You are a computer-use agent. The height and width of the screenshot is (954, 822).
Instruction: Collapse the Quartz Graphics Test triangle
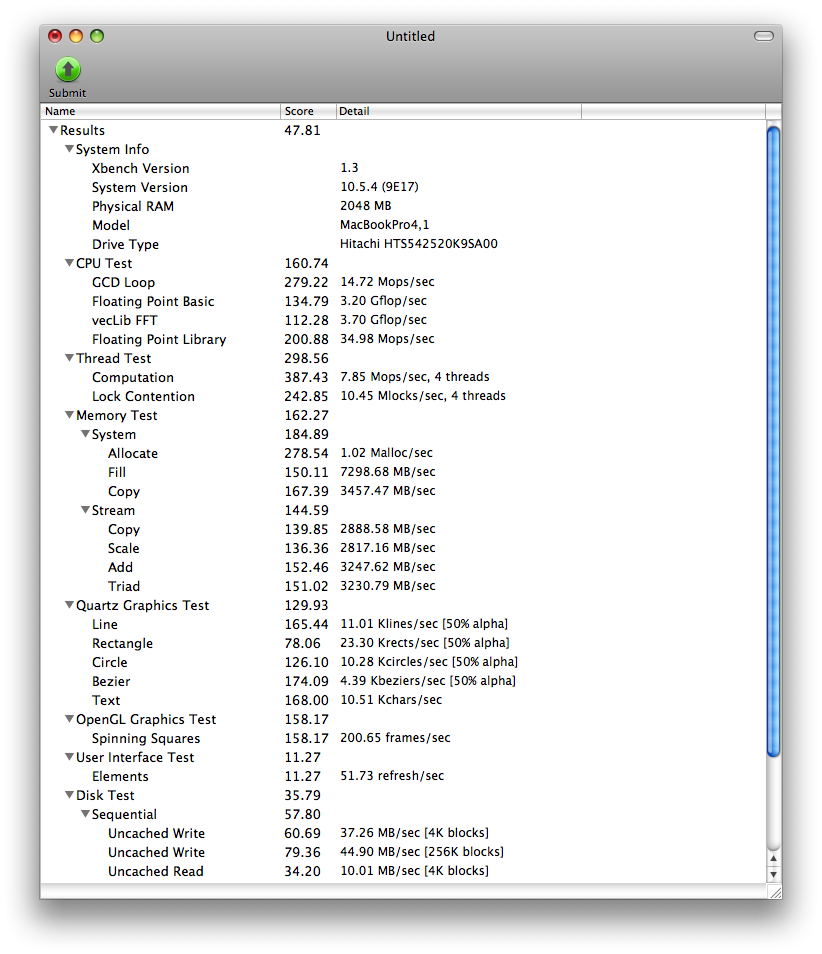[69, 605]
